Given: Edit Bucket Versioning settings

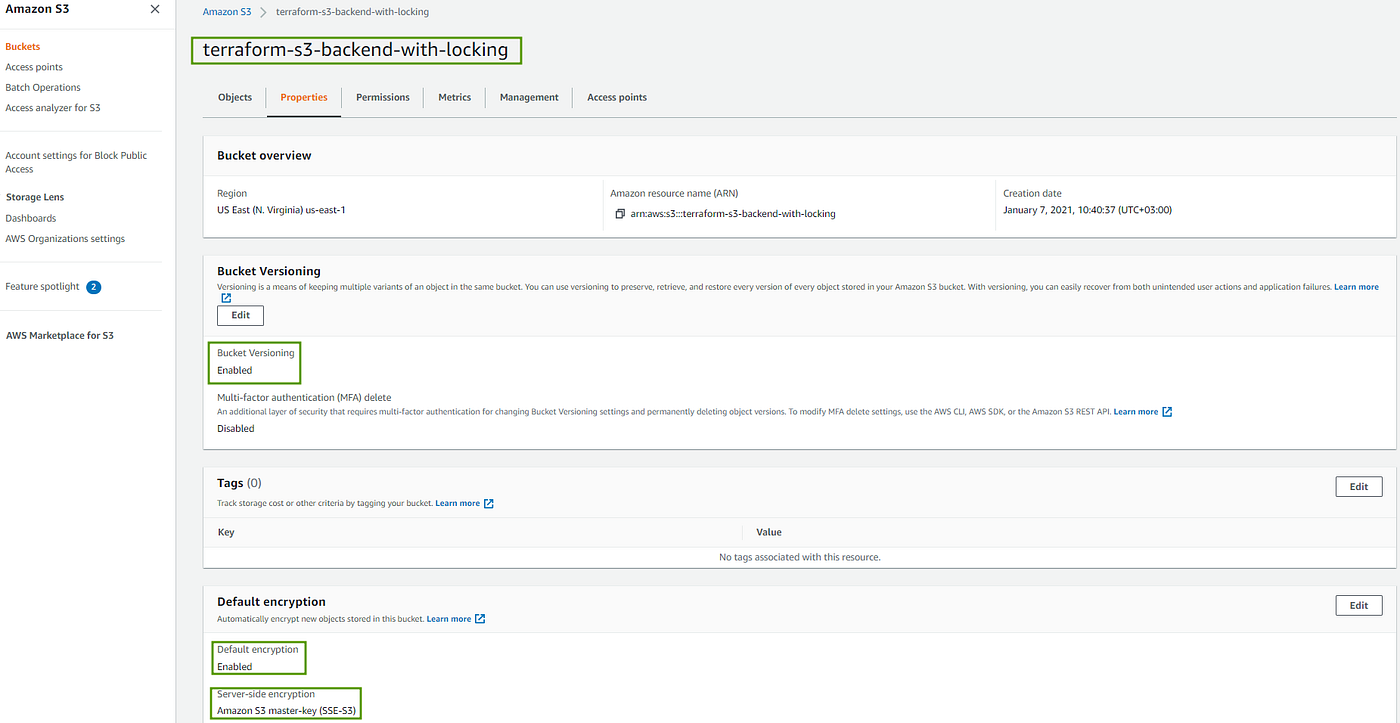Looking at the screenshot, I should tap(240, 315).
